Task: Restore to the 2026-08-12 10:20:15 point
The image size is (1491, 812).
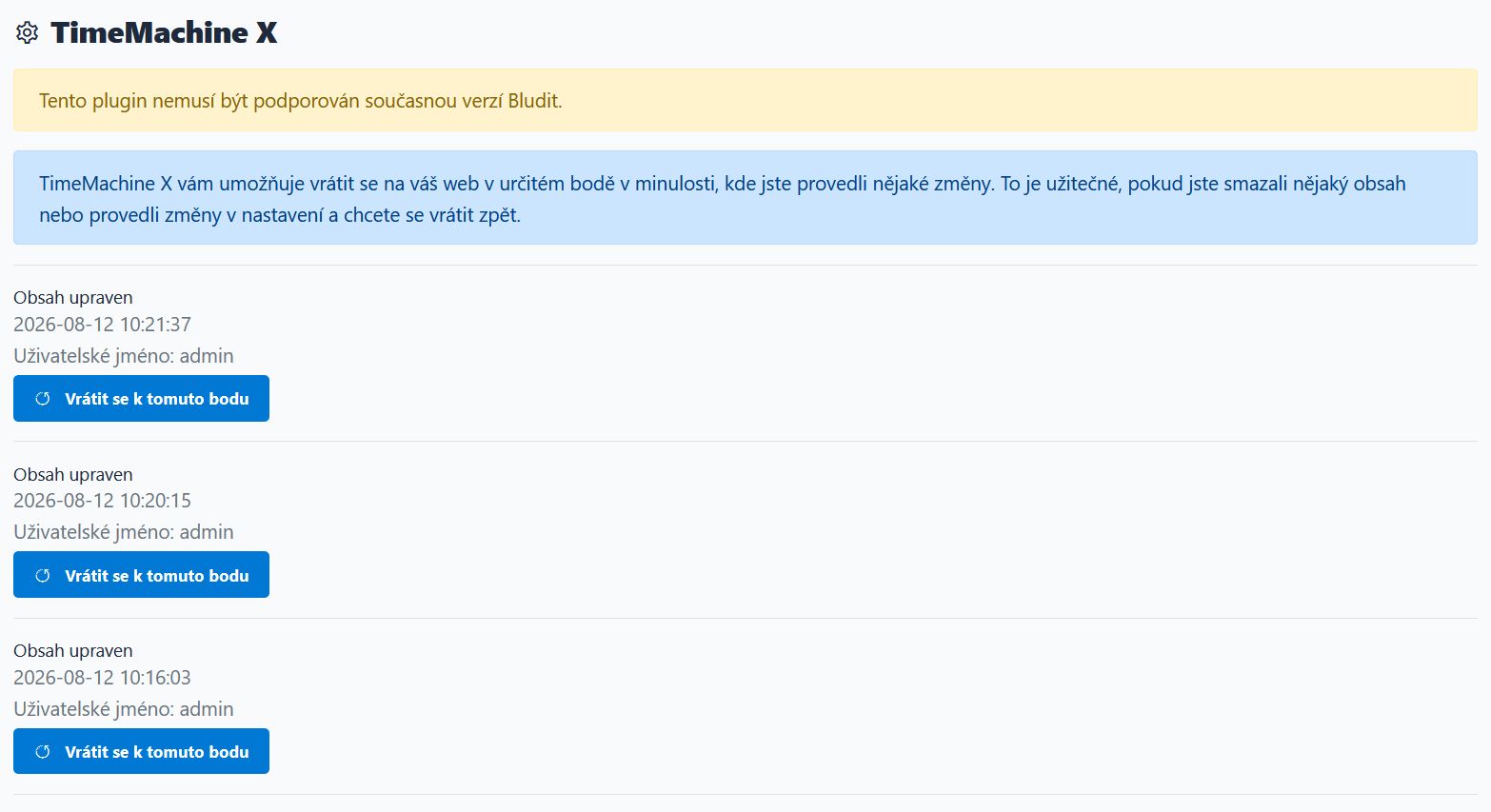Action: [x=141, y=574]
